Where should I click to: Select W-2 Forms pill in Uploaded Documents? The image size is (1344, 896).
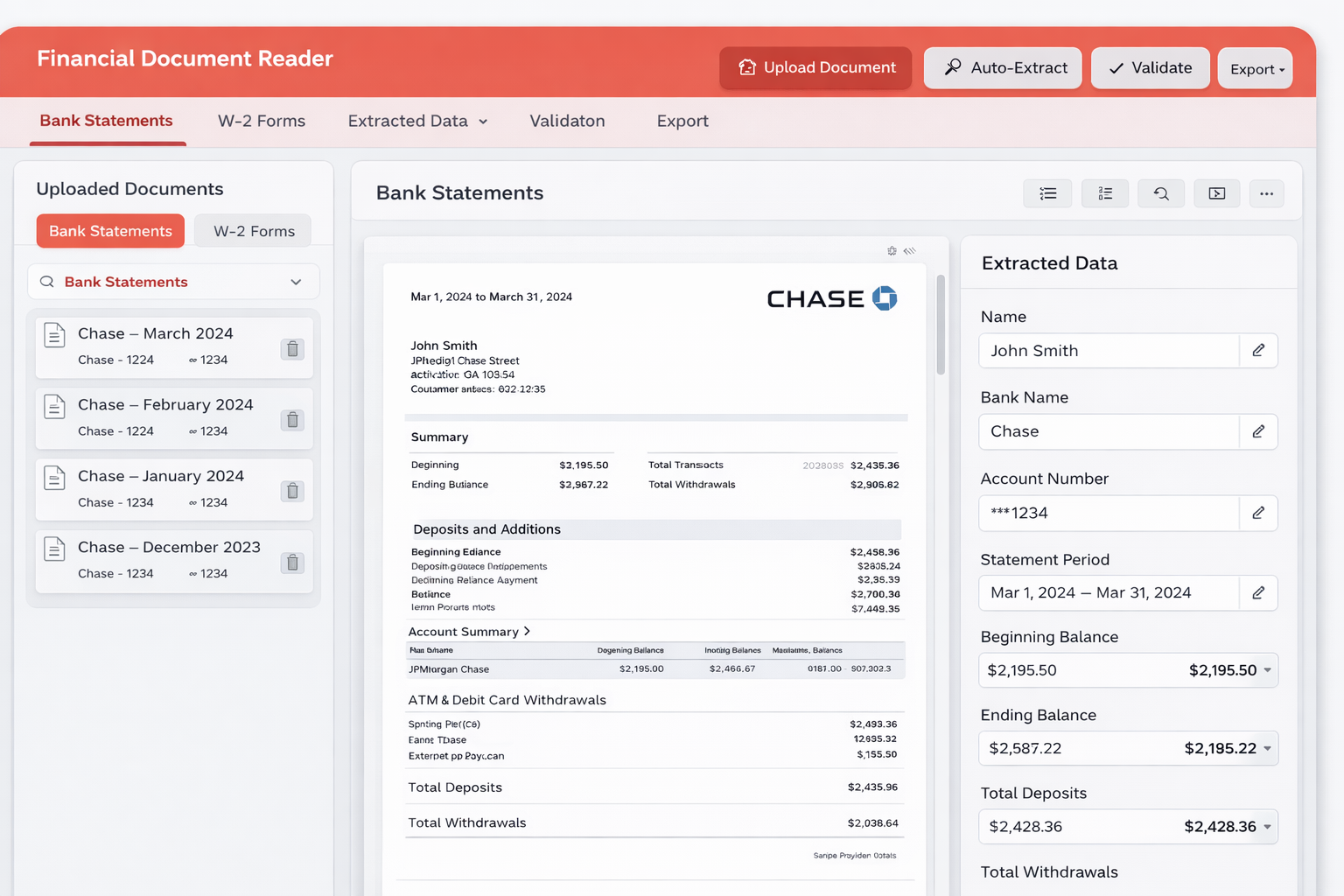254,231
